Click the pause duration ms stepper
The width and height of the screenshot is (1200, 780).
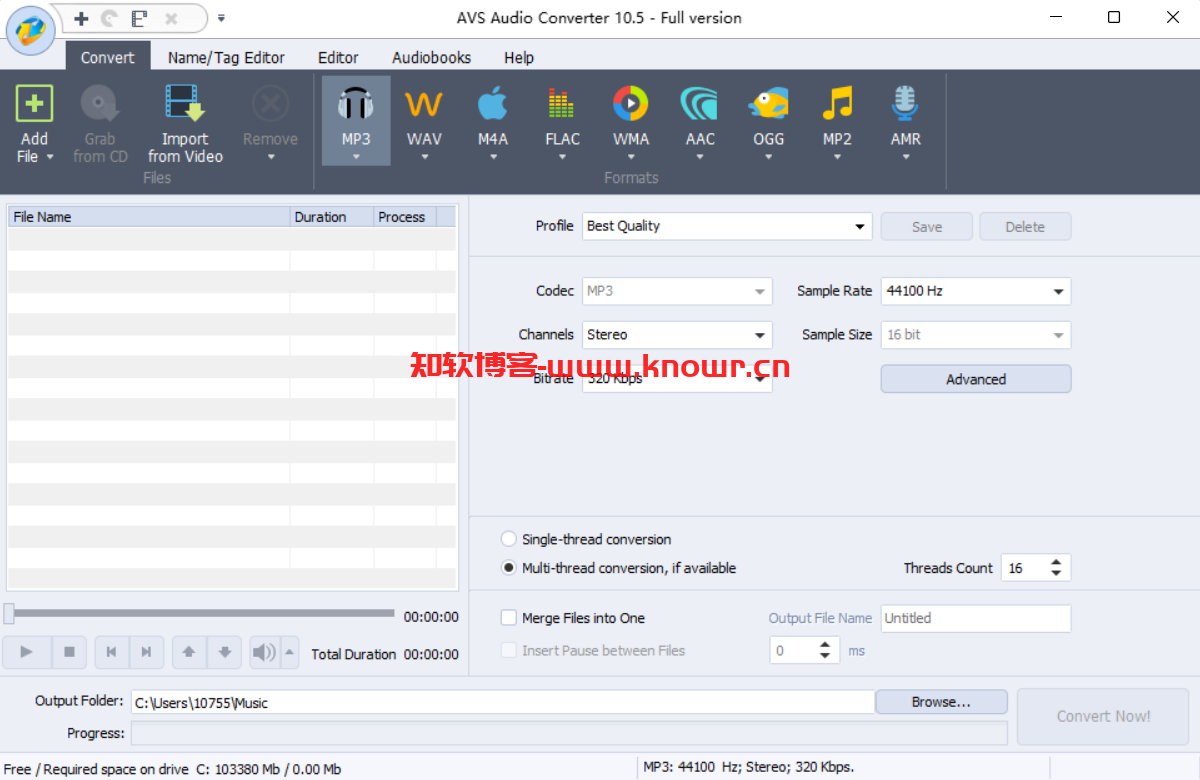(x=825, y=650)
